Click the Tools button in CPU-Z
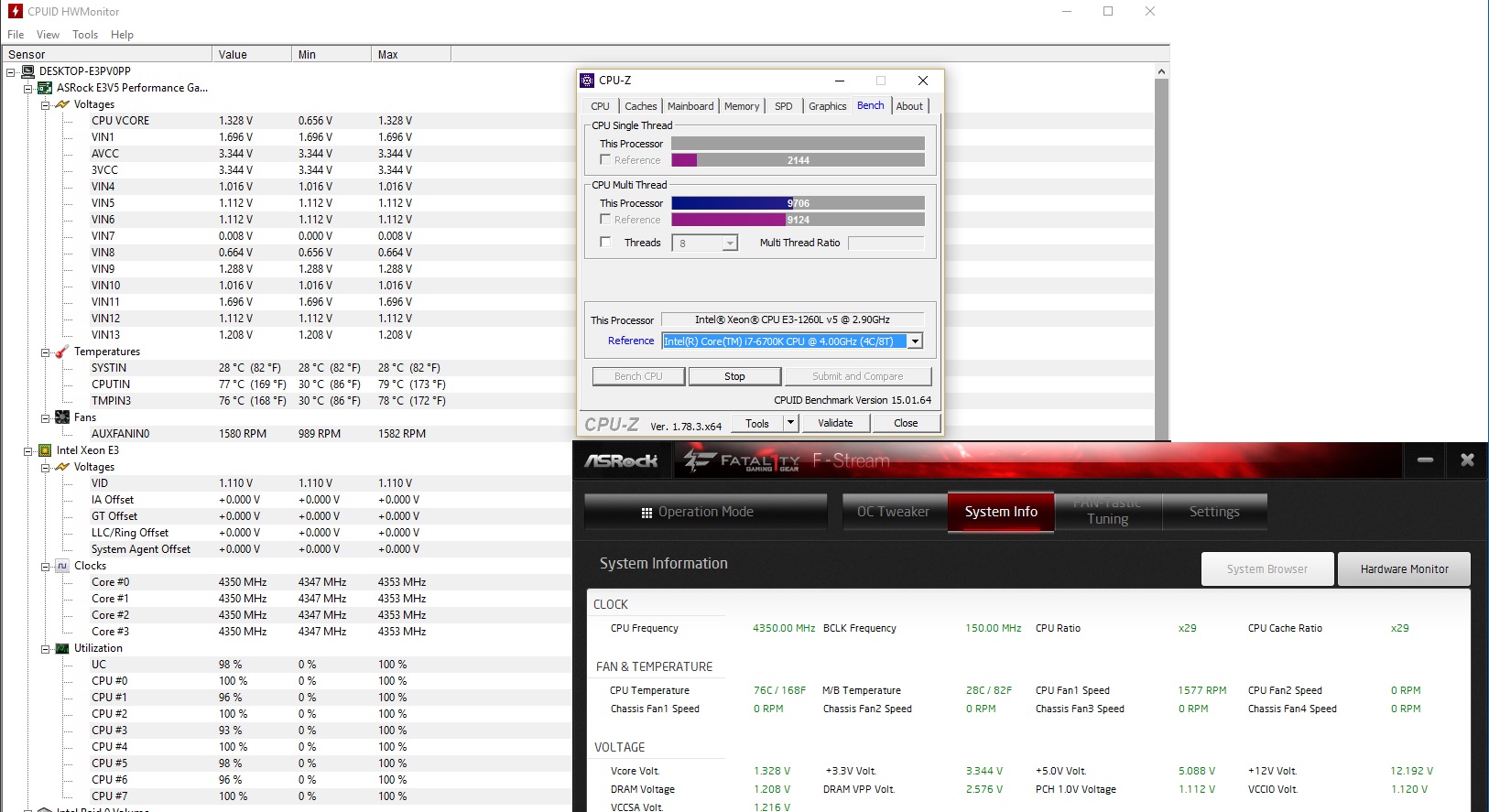The height and width of the screenshot is (812, 1489). (x=757, y=423)
